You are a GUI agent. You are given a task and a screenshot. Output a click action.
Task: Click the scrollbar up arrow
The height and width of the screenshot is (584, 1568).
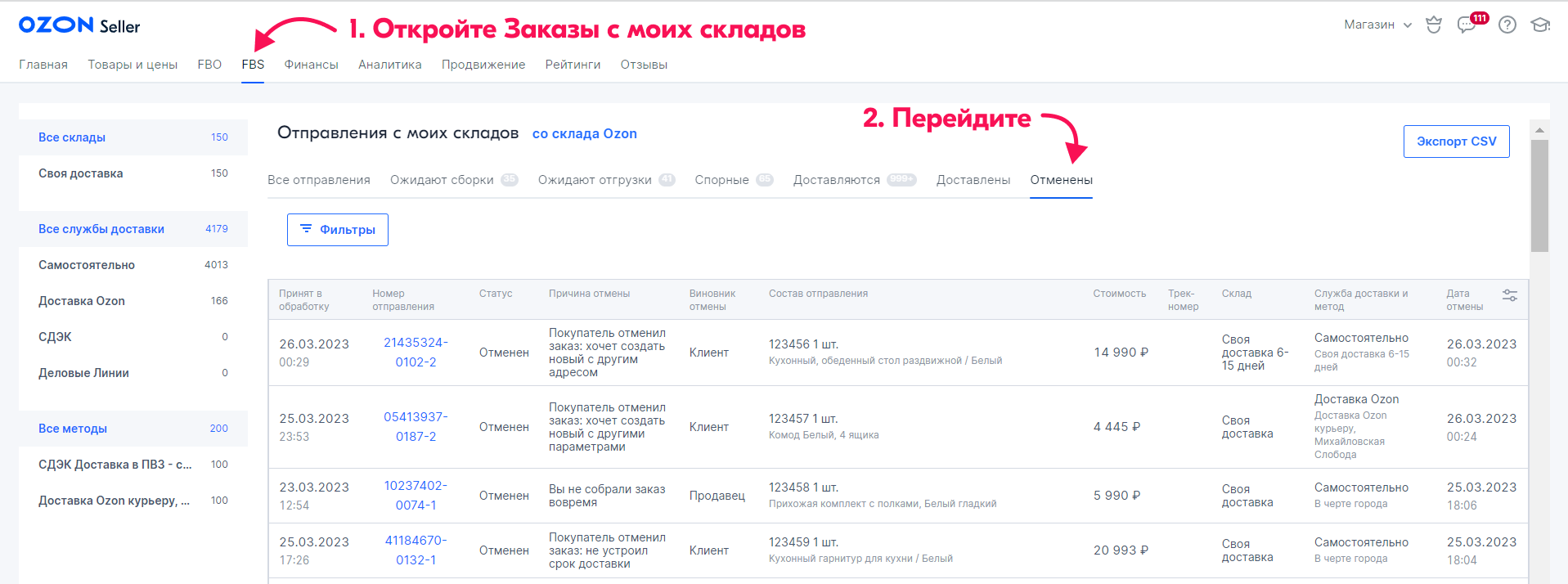click(1539, 131)
